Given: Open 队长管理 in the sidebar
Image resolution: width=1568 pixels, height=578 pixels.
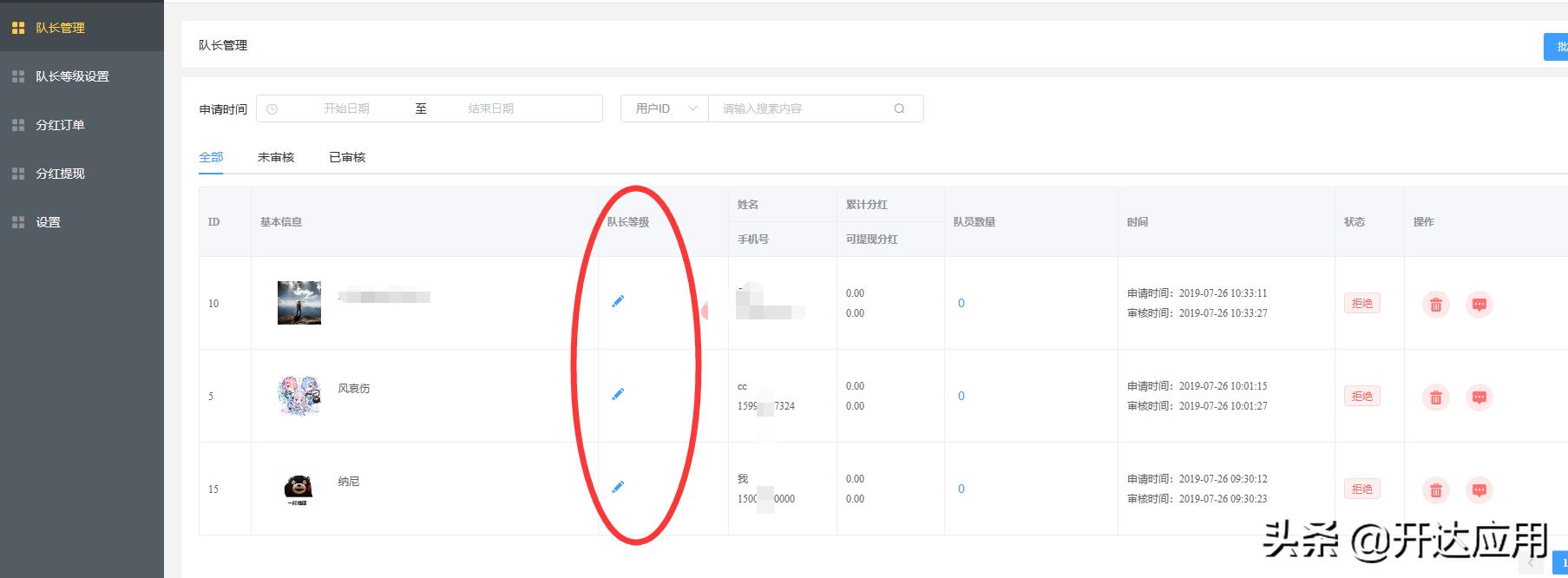Looking at the screenshot, I should pyautogui.click(x=82, y=28).
